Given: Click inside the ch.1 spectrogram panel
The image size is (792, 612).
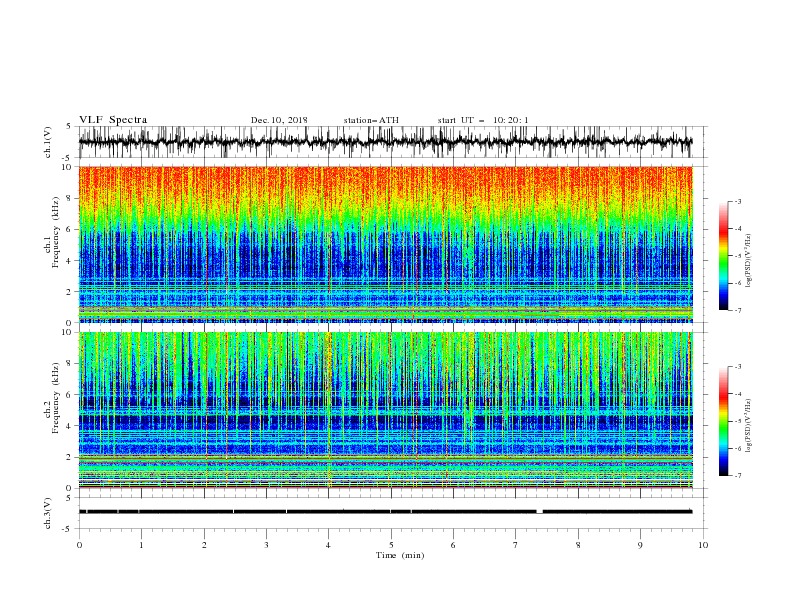Looking at the screenshot, I should coord(385,244).
